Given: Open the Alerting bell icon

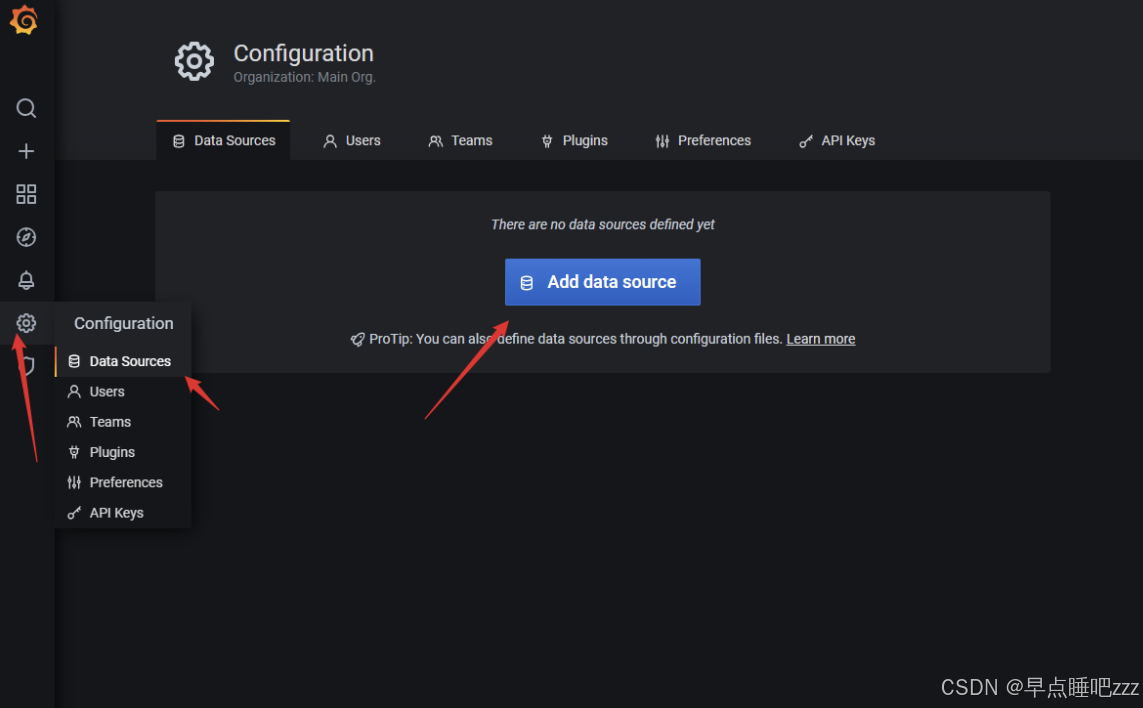Looking at the screenshot, I should (x=26, y=280).
